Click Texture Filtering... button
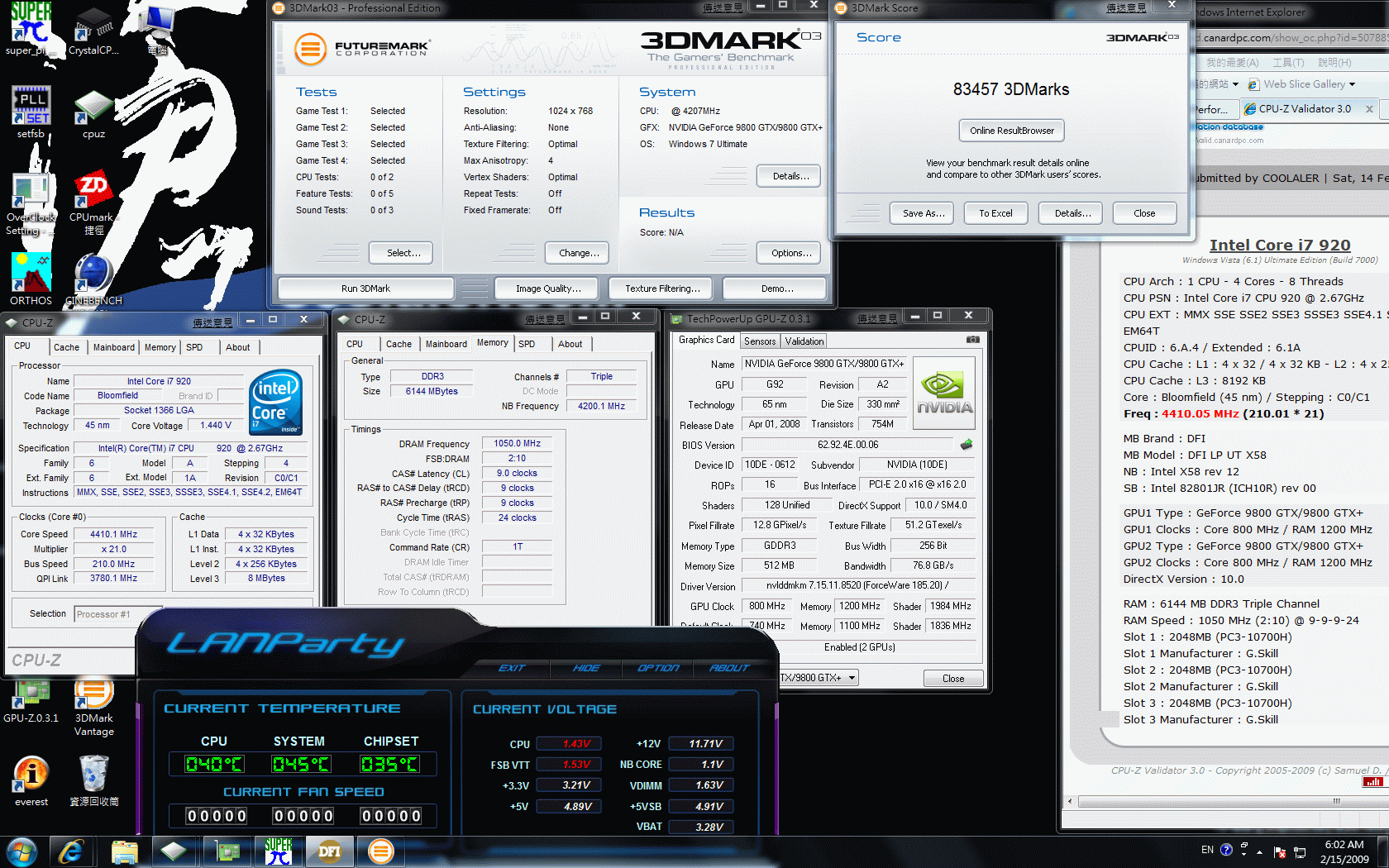The width and height of the screenshot is (1389, 868). [662, 289]
